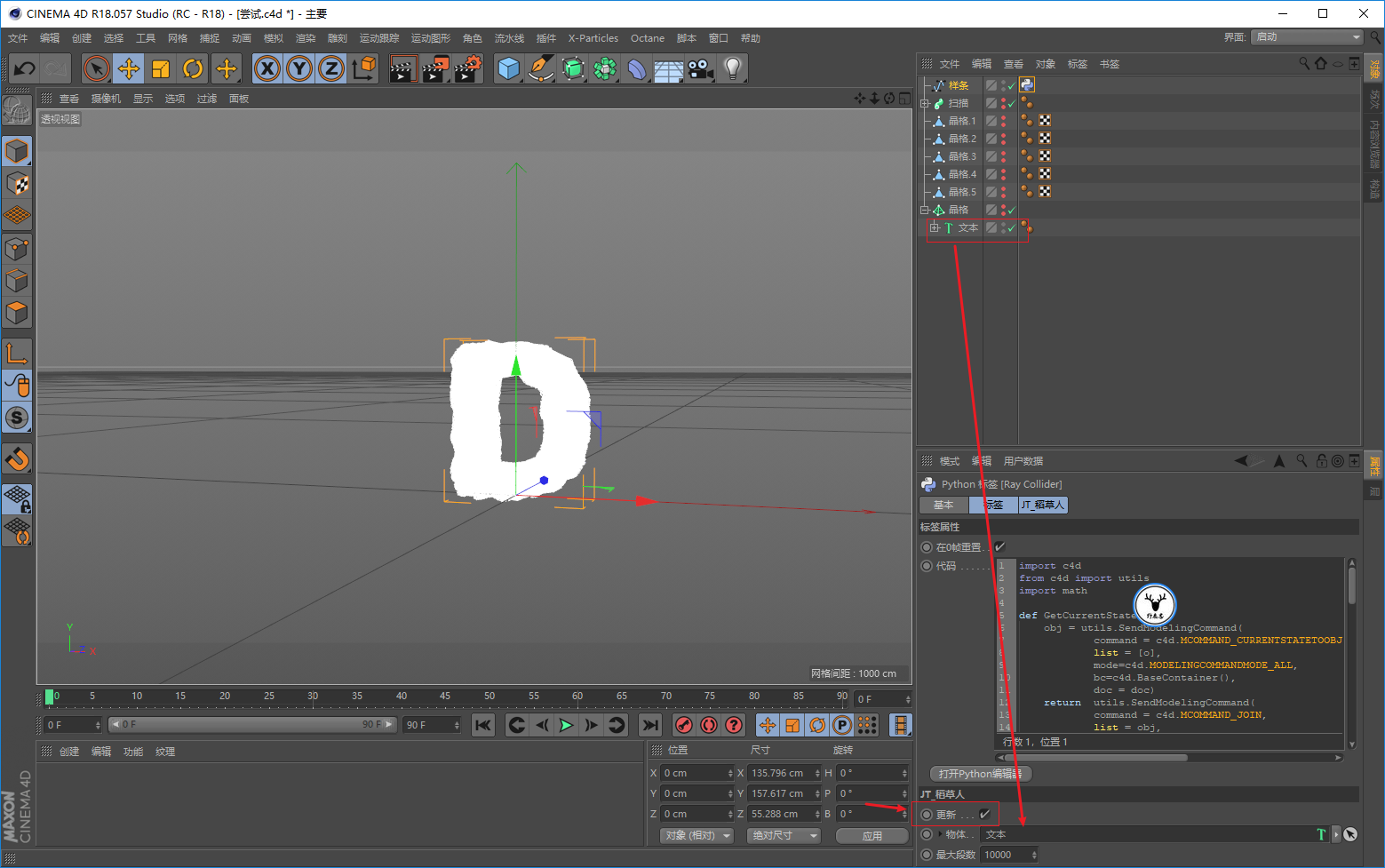Image resolution: width=1385 pixels, height=868 pixels.
Task: Select the 样条 object in object manager
Action: pos(958,86)
